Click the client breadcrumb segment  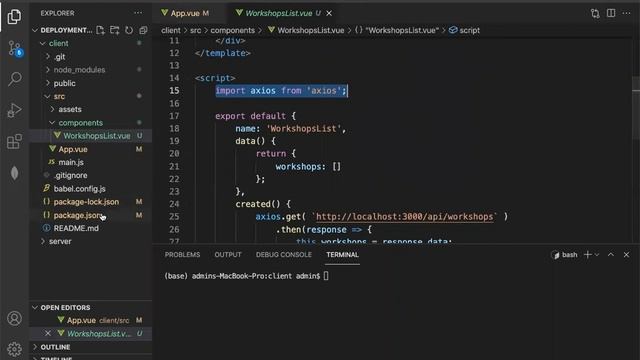click(171, 30)
